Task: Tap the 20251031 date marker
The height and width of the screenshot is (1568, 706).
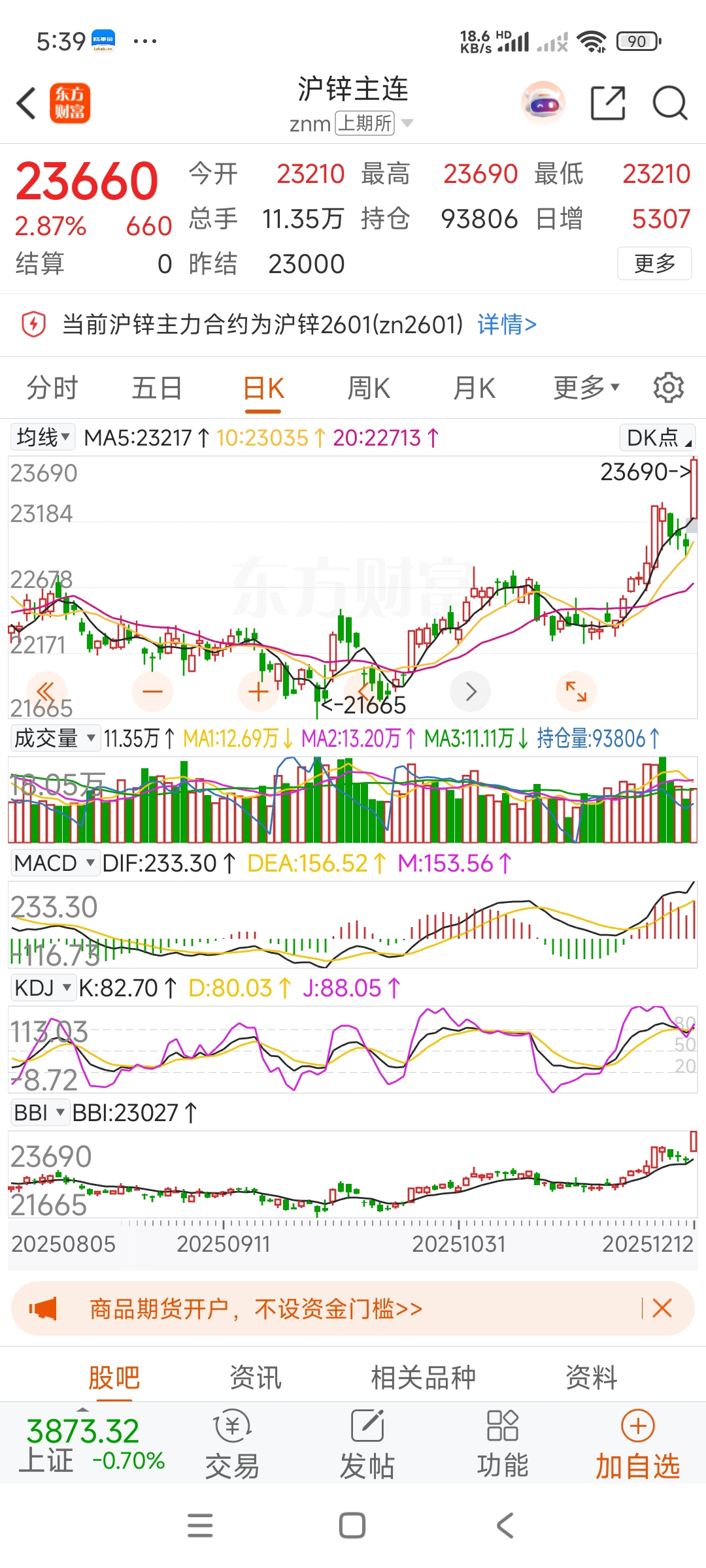Action: (459, 1243)
